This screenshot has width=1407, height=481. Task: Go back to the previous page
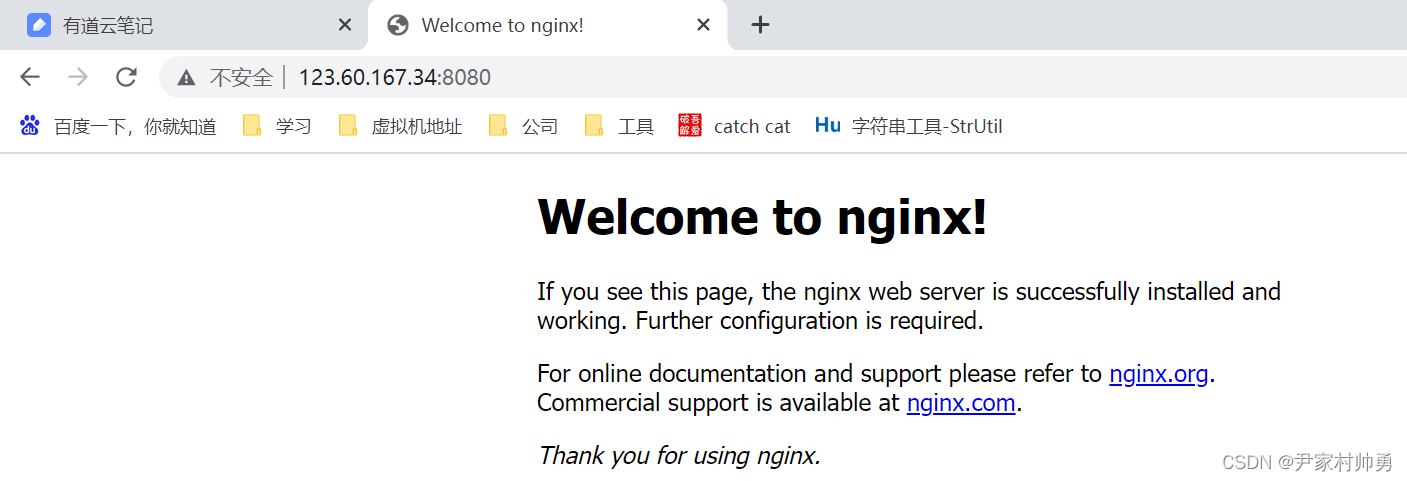click(x=30, y=77)
